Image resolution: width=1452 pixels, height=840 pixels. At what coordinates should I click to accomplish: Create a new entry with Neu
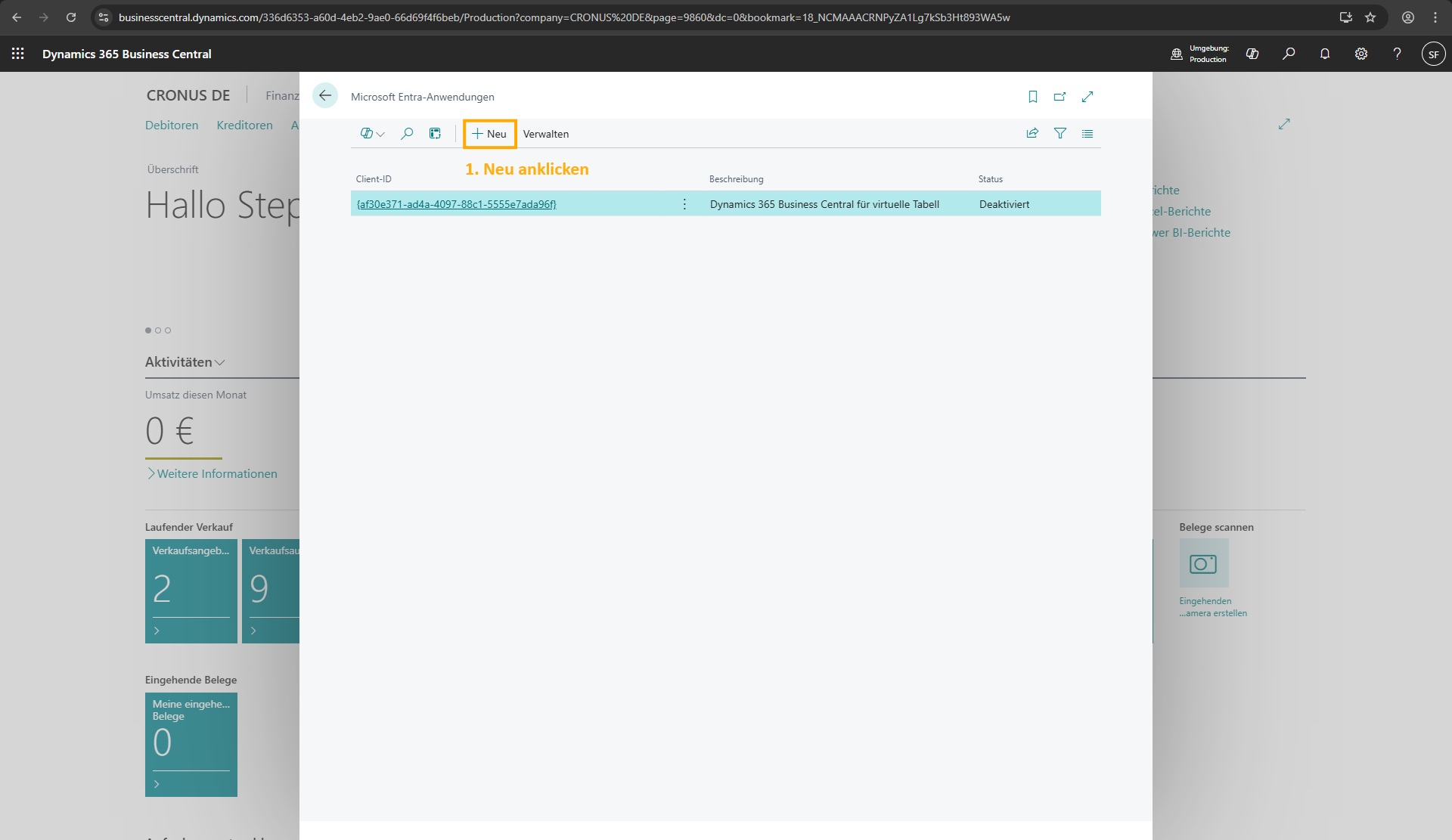[x=489, y=134]
